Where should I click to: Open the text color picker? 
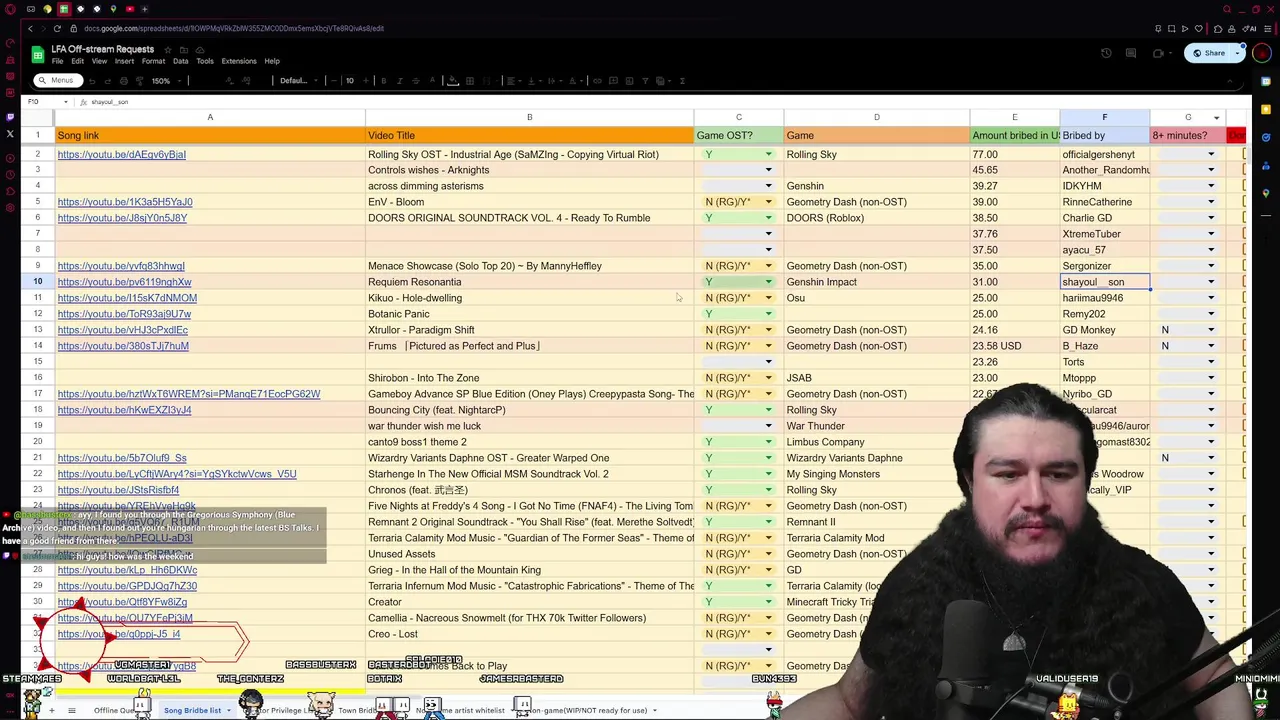pos(432,81)
